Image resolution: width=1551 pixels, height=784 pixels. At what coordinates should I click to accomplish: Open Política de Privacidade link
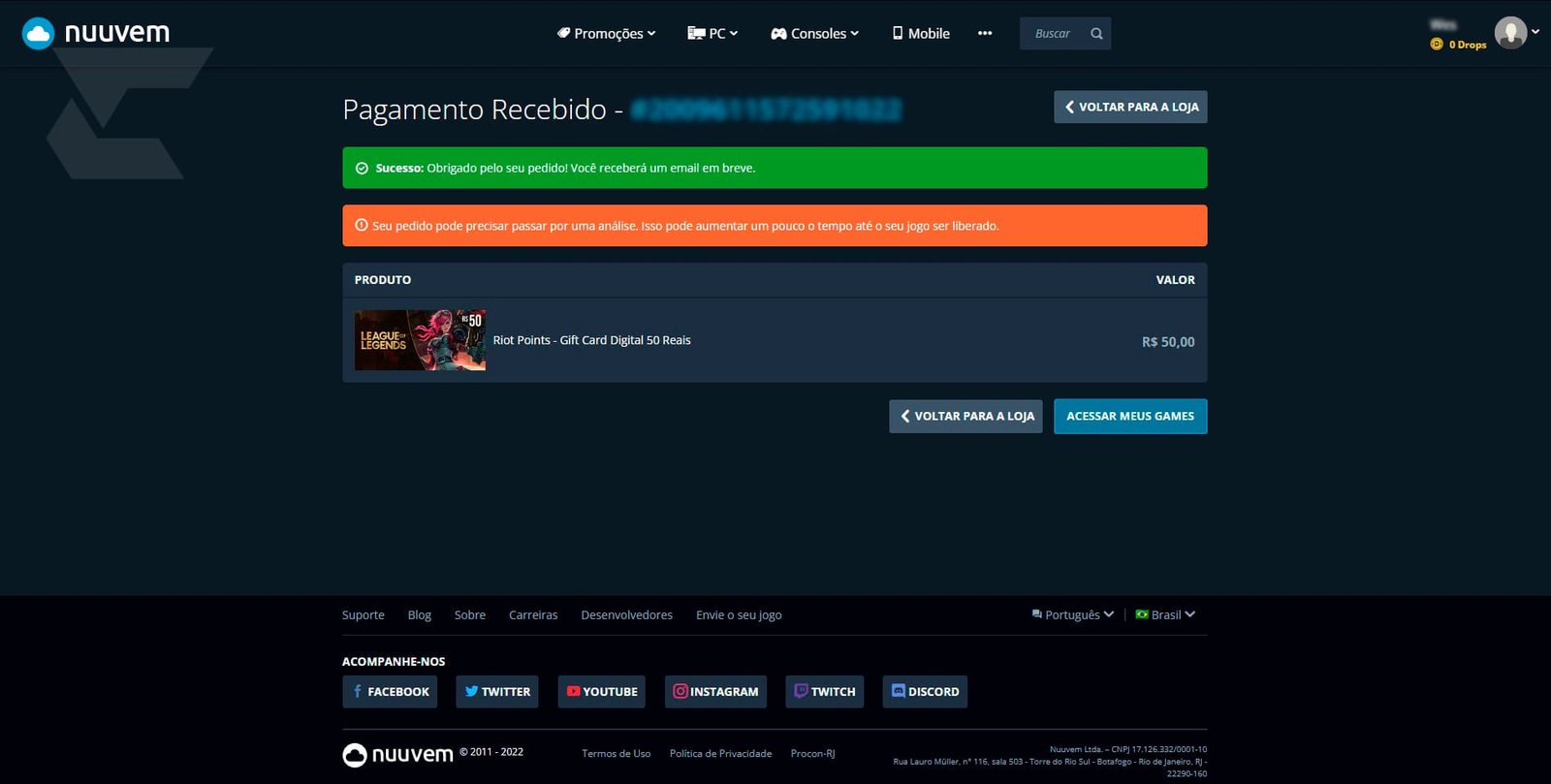720,753
